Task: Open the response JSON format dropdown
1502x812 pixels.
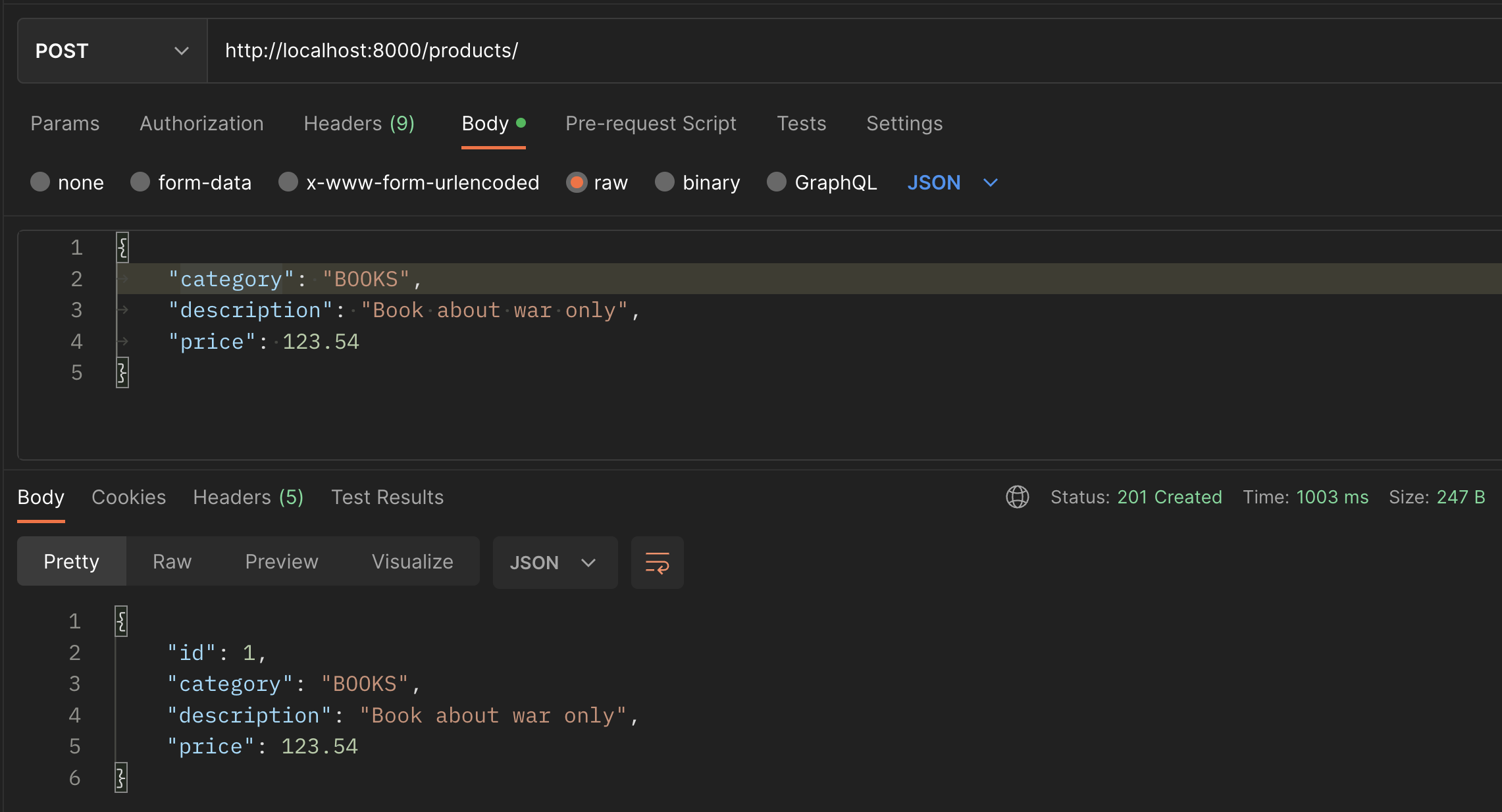Action: [554, 563]
